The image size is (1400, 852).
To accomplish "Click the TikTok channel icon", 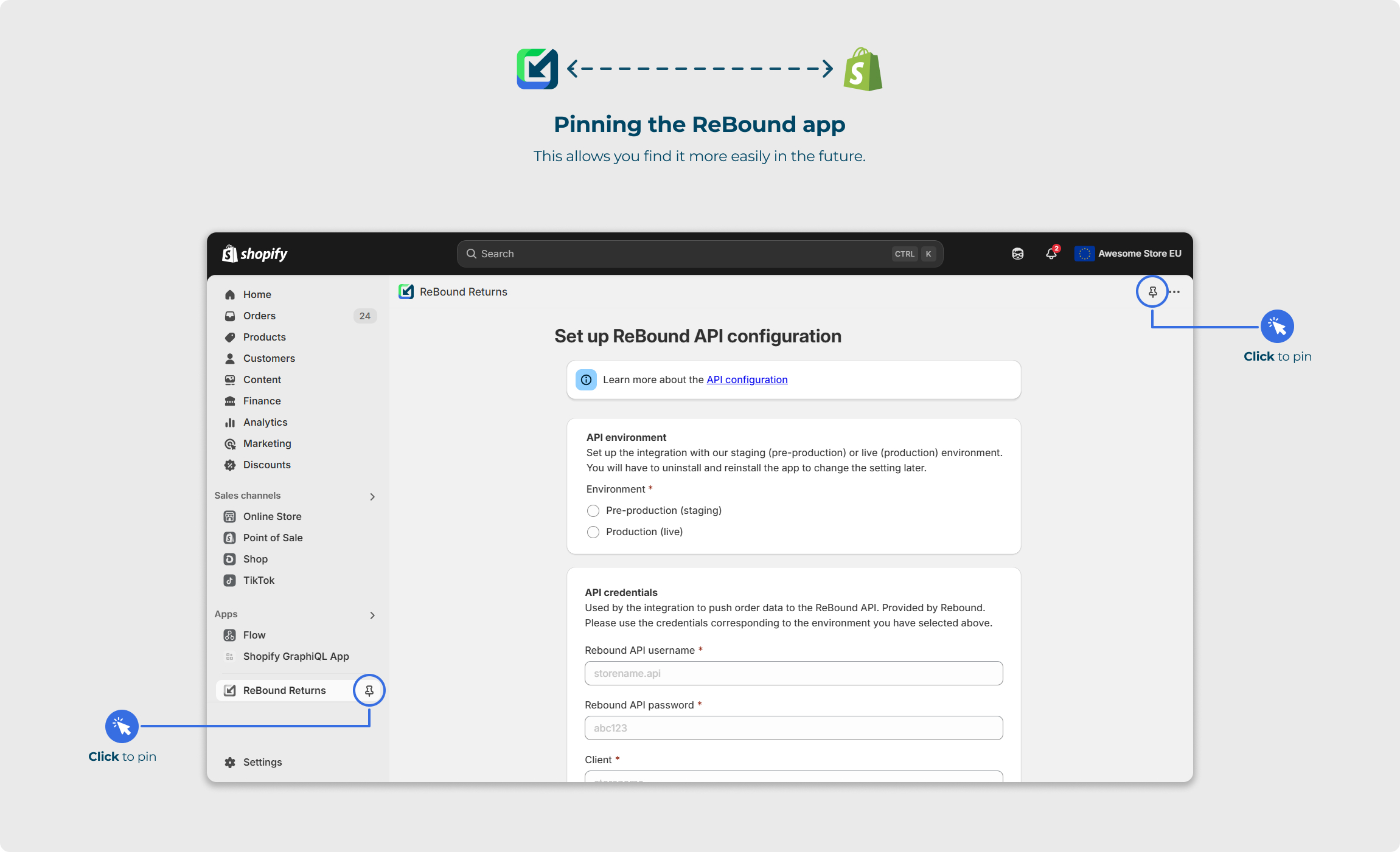I will [x=230, y=580].
